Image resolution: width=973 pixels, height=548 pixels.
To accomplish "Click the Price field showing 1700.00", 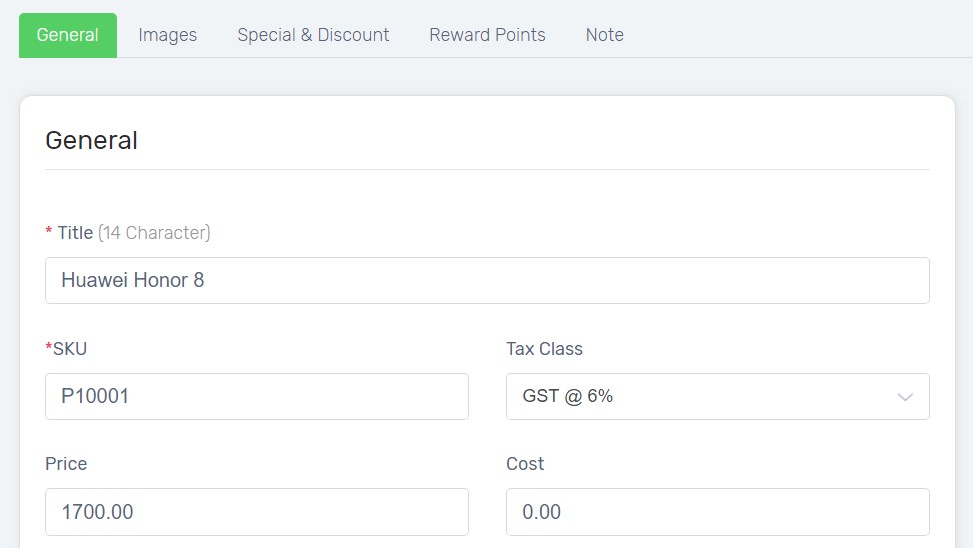I will [x=257, y=512].
